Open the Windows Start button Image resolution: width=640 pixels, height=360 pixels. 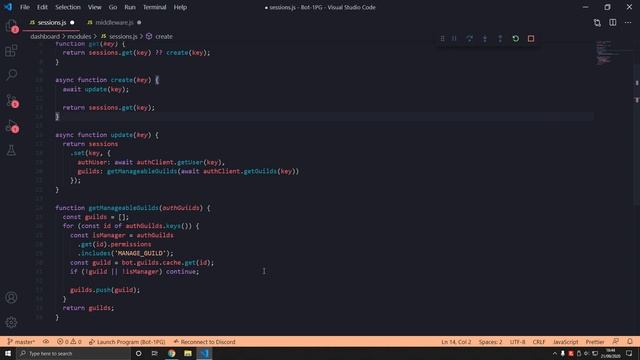point(8,353)
